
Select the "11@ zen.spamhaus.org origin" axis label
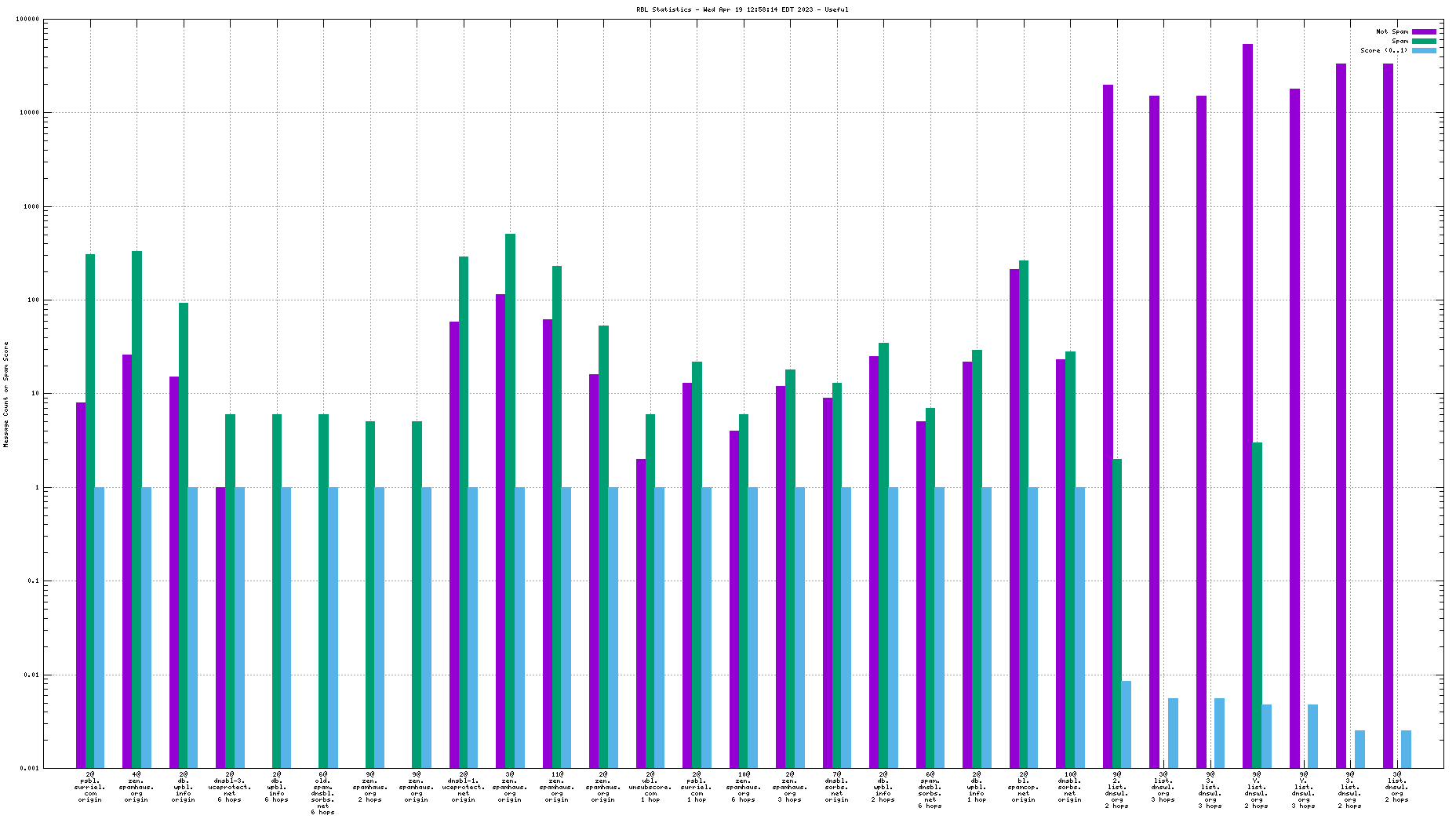(x=557, y=787)
